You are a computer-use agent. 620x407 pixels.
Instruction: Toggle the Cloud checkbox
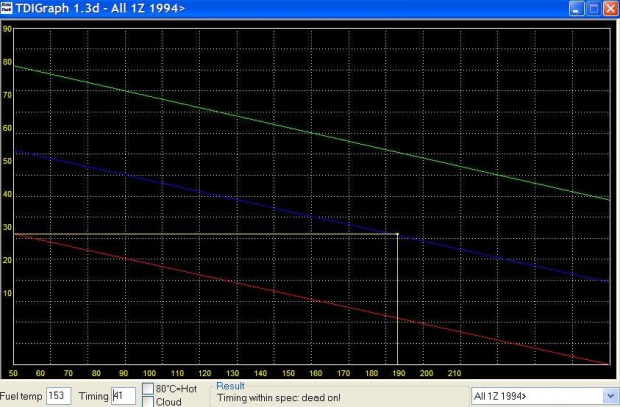(147, 402)
